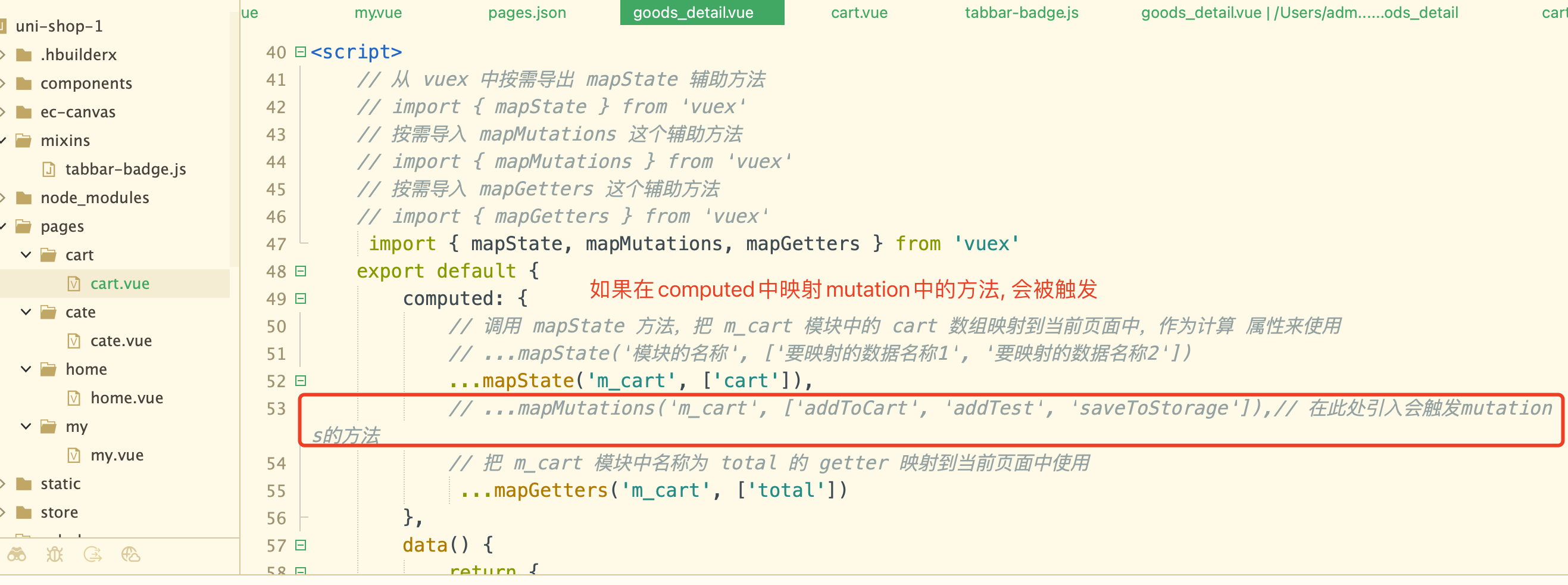Select the store folder label
The height and width of the screenshot is (585, 1568).
[59, 512]
